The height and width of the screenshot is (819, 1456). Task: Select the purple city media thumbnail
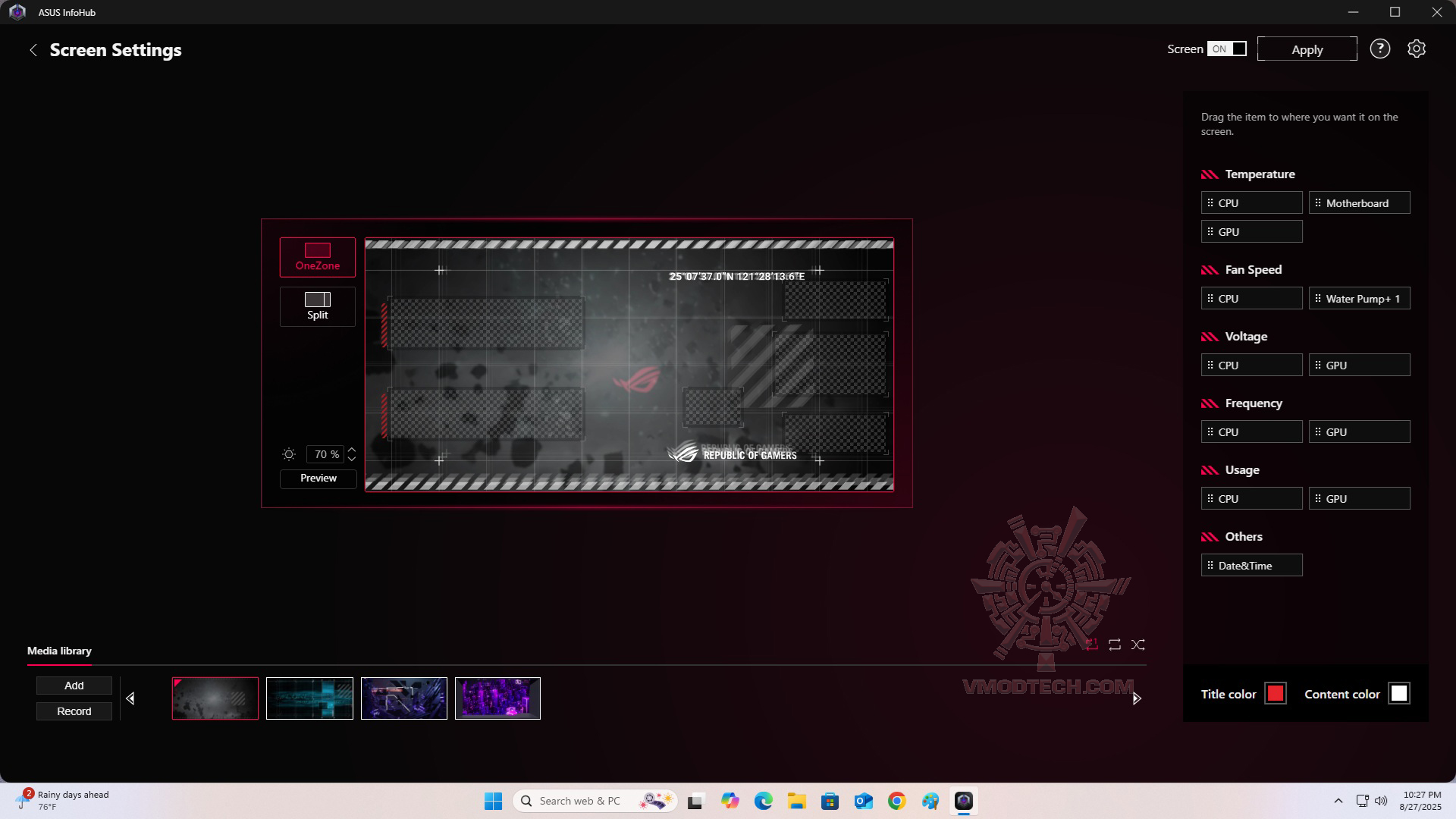coord(497,698)
